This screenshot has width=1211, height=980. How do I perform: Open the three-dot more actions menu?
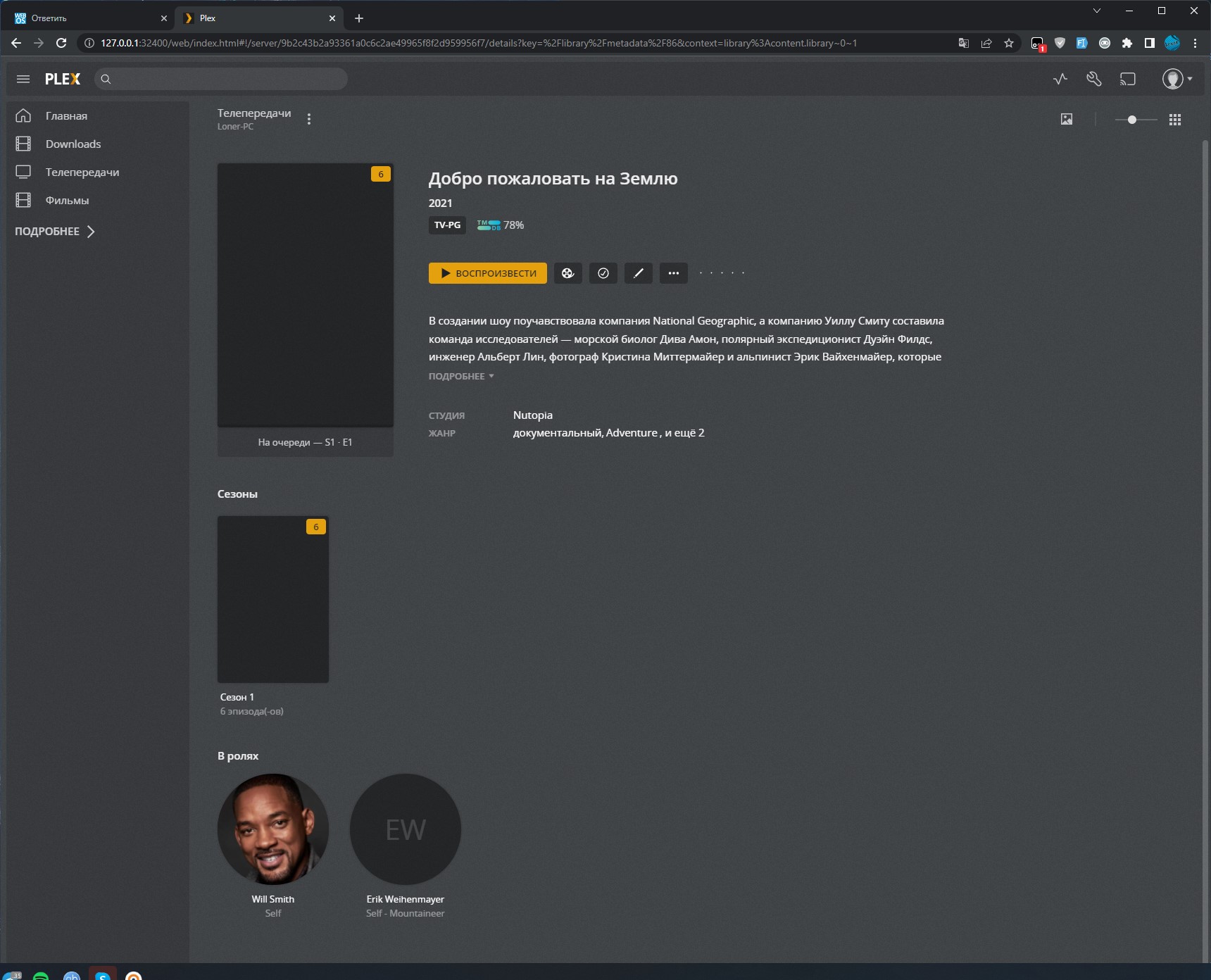coord(673,273)
